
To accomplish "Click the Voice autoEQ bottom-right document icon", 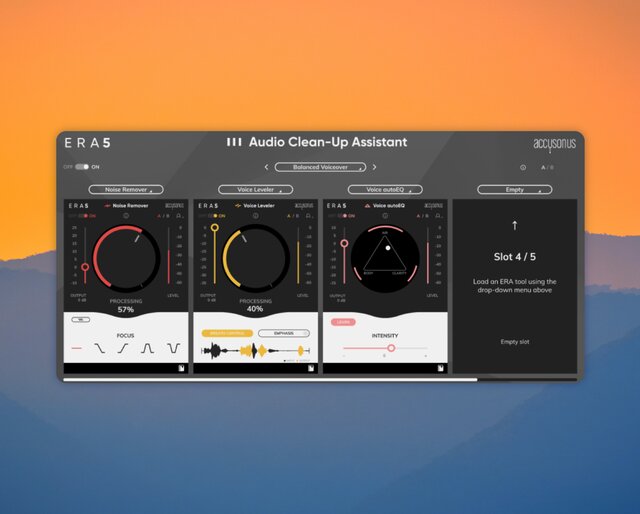I will [x=440, y=368].
